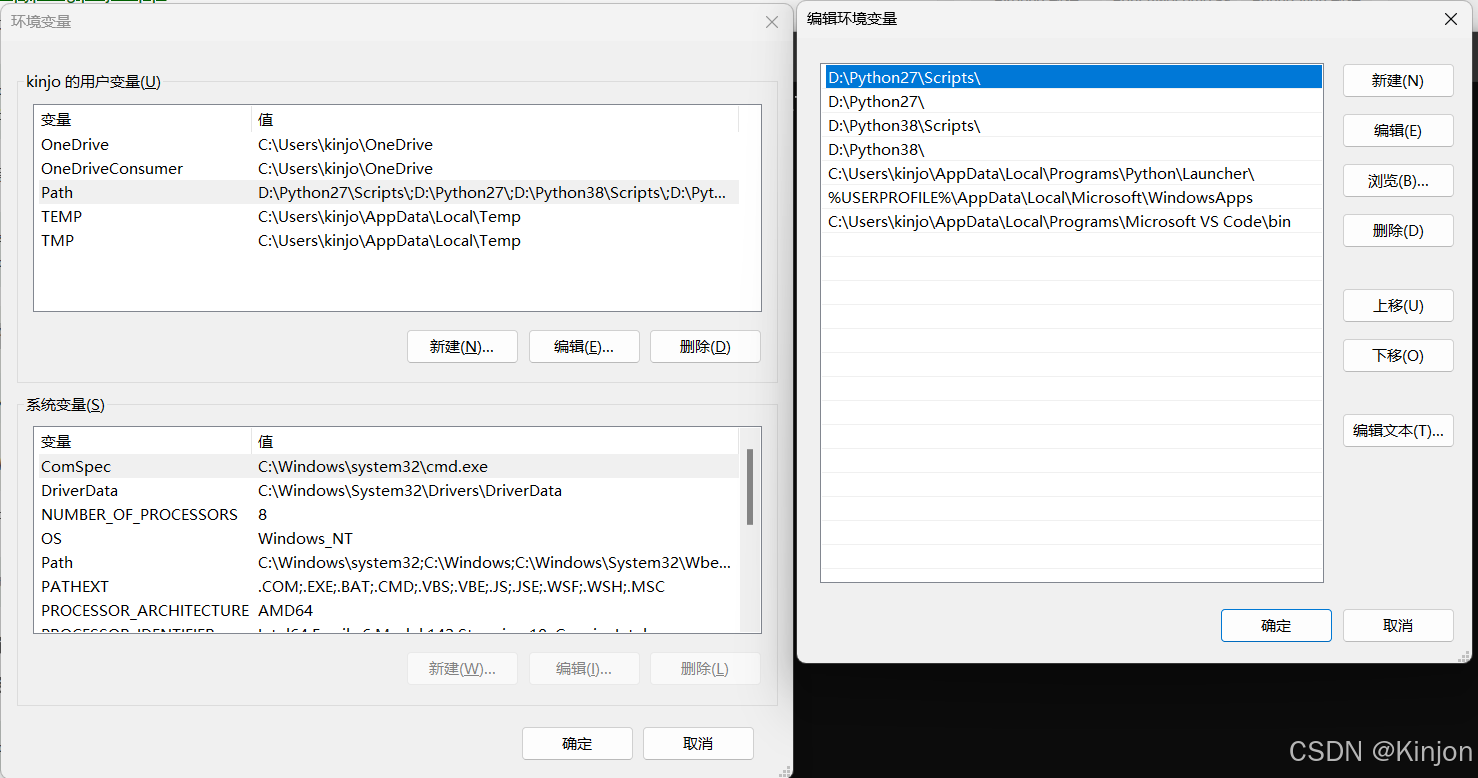Click the Windows_NT value cell
Screen dimensions: 1478x778
(305, 539)
